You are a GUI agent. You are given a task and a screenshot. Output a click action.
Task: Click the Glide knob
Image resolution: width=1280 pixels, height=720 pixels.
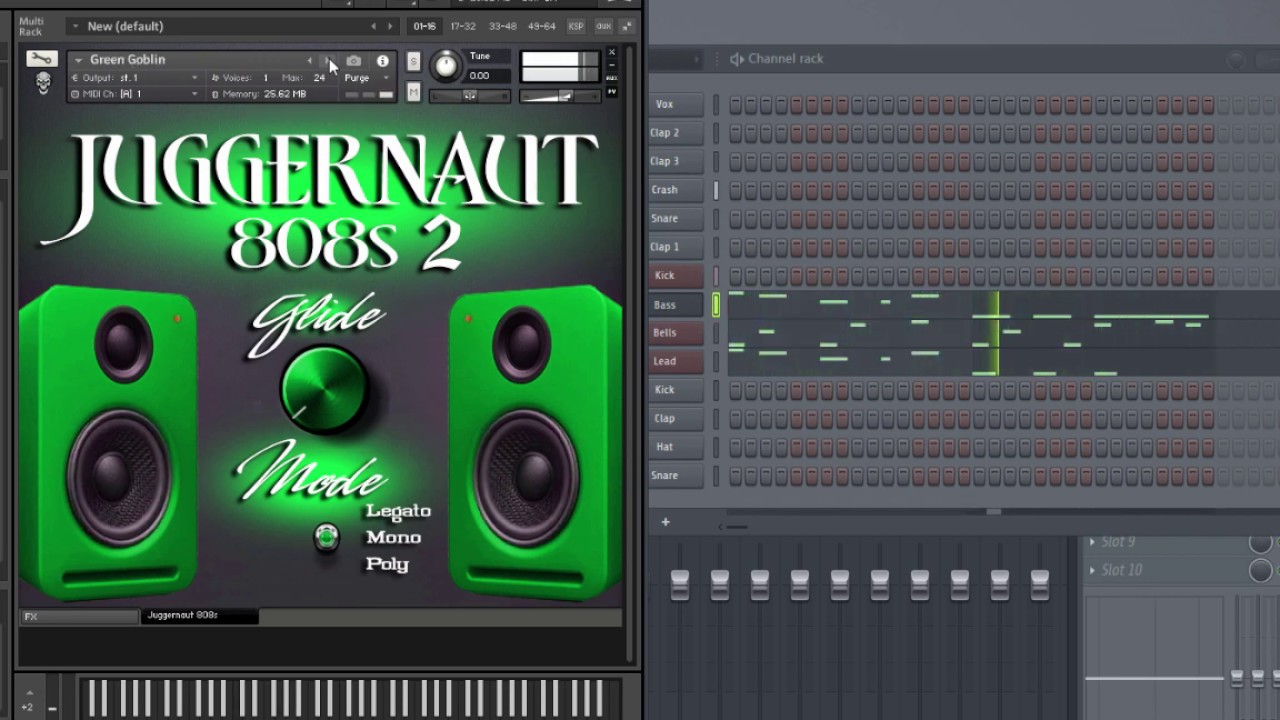pyautogui.click(x=322, y=388)
